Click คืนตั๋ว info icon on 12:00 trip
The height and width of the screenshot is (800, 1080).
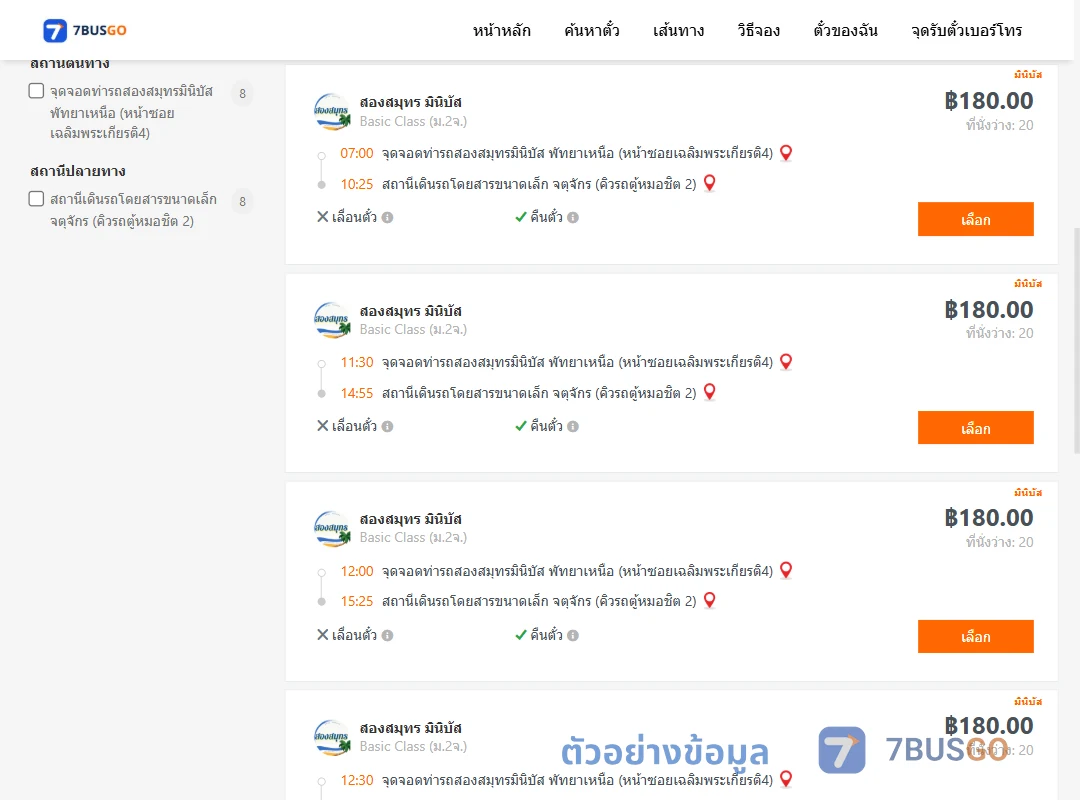coord(573,635)
